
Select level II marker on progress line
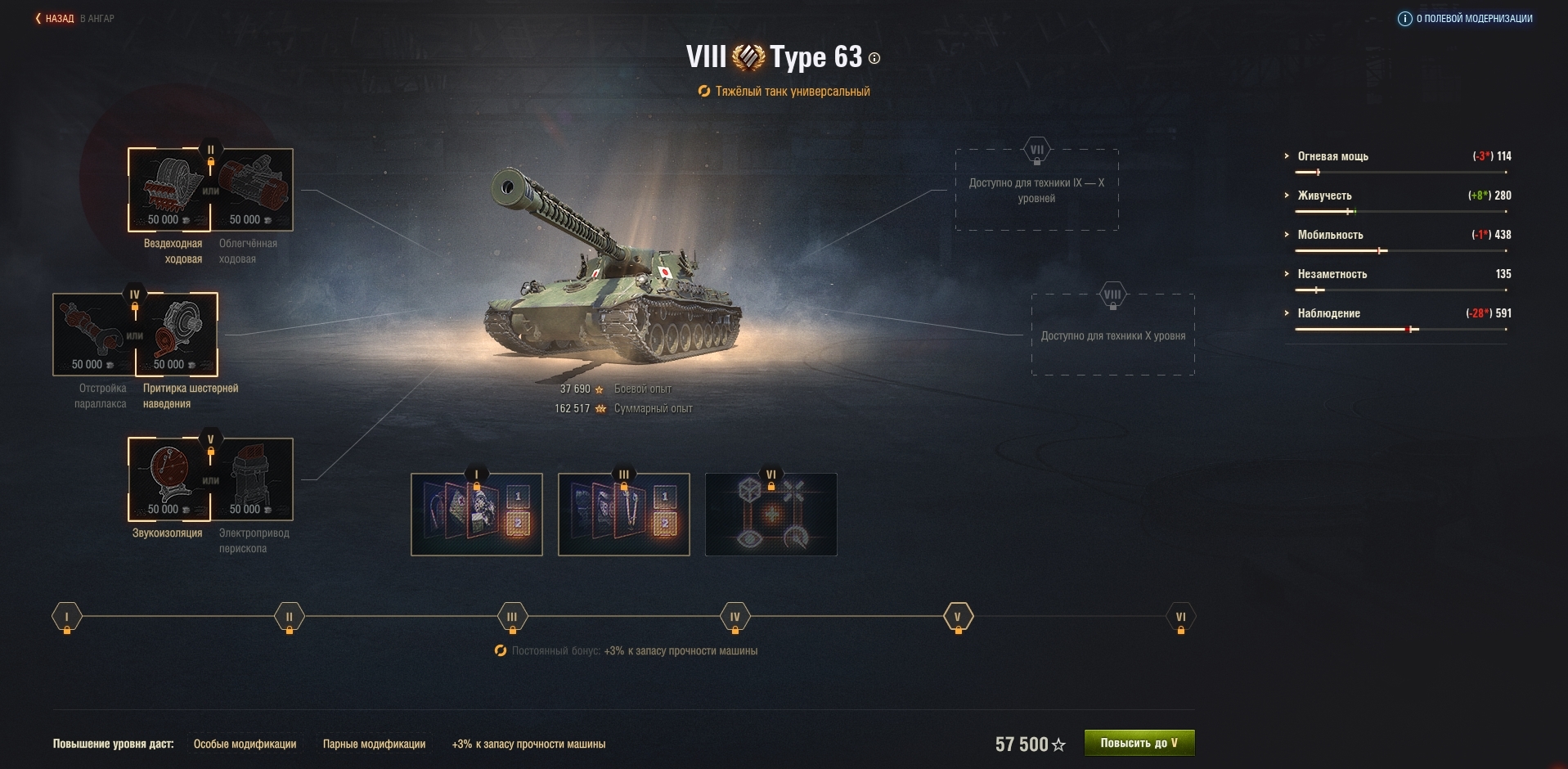[x=289, y=618]
